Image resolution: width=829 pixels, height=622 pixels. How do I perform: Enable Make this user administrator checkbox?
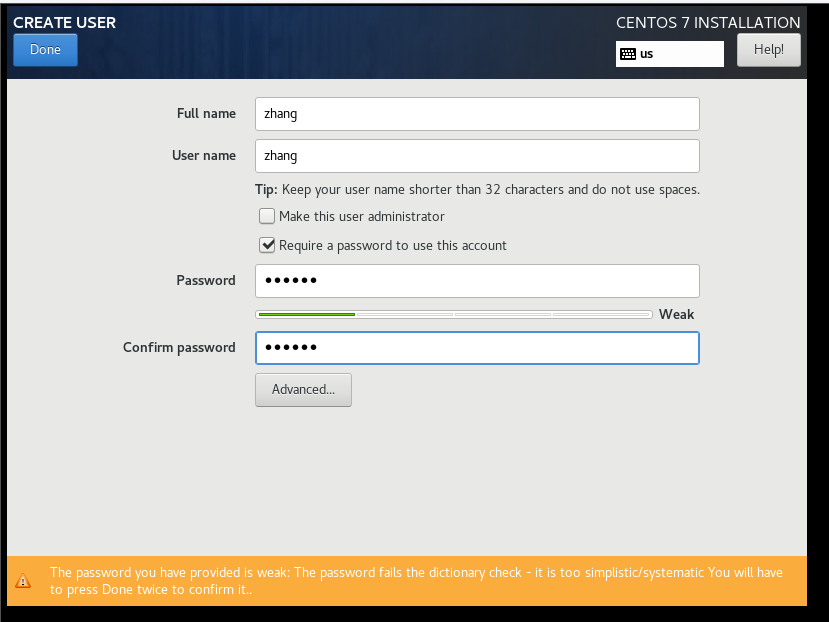pos(267,216)
